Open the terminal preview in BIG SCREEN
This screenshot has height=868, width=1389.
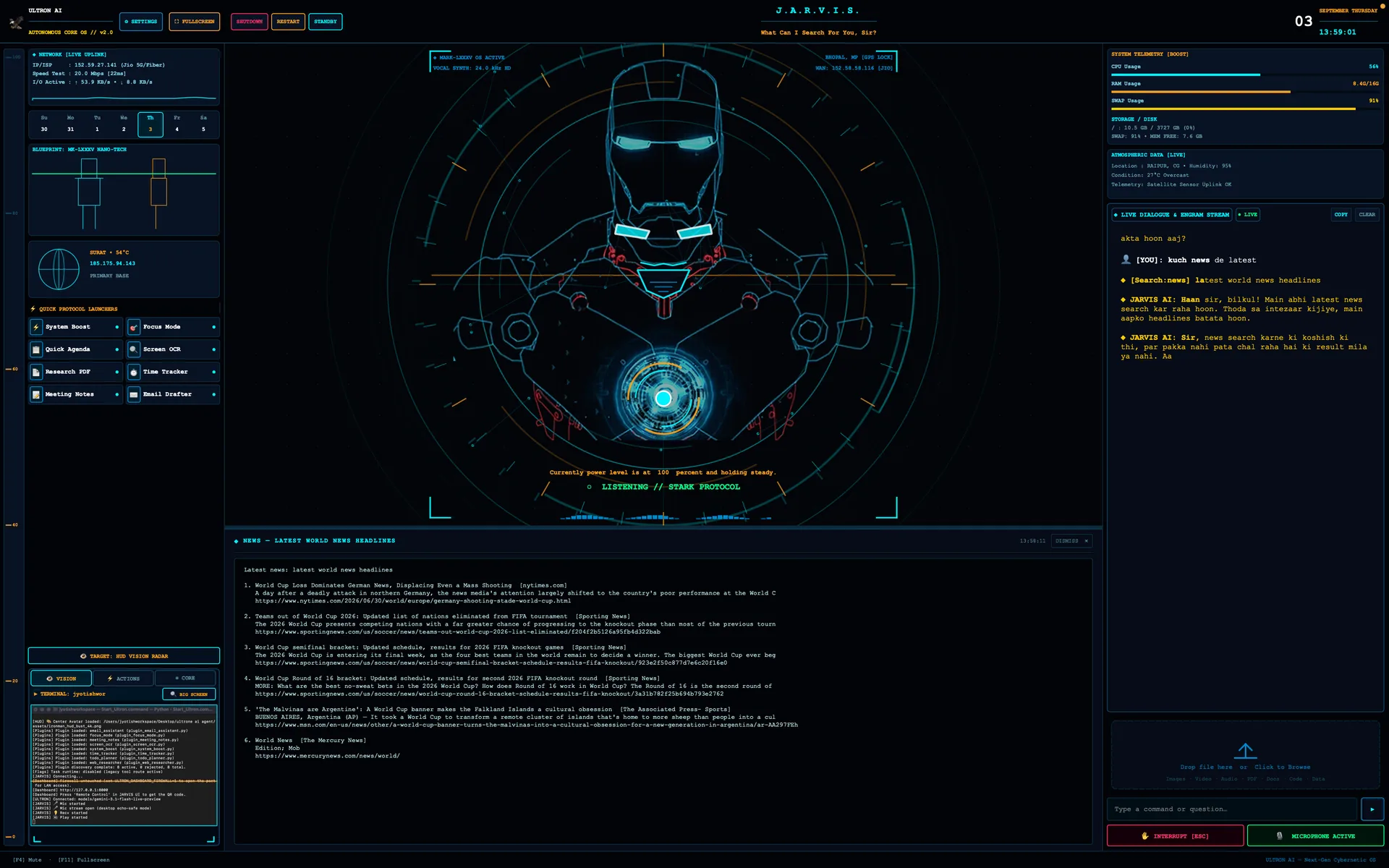point(190,694)
